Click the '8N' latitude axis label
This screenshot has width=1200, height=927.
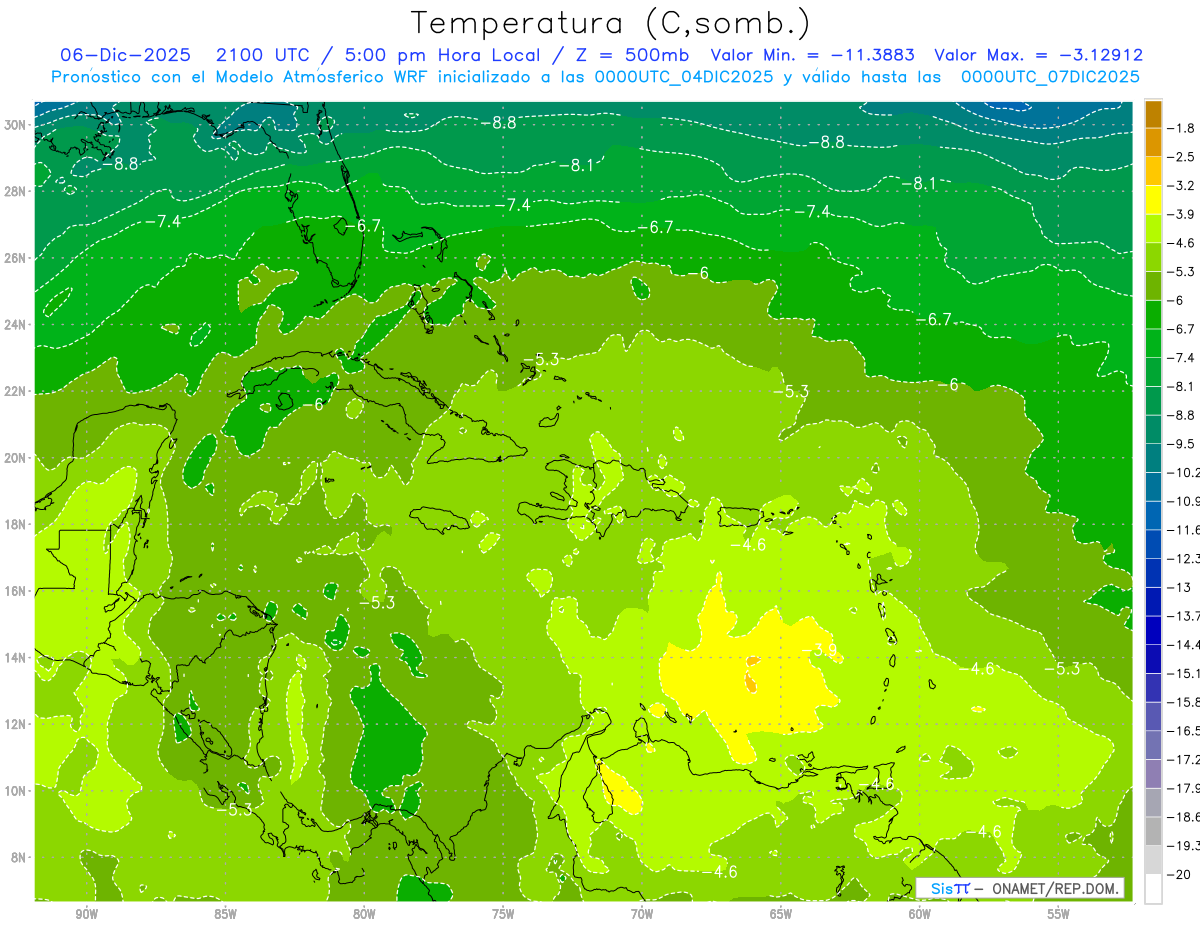tap(19, 857)
